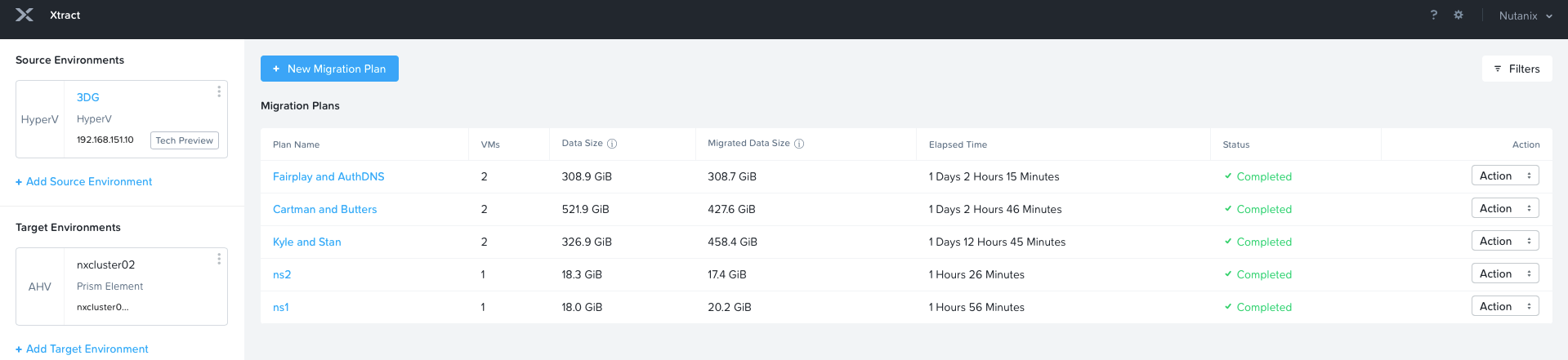This screenshot has height=360, width=1568.
Task: Open Fairplay and AuthDNS migration plan
Action: coord(328,176)
